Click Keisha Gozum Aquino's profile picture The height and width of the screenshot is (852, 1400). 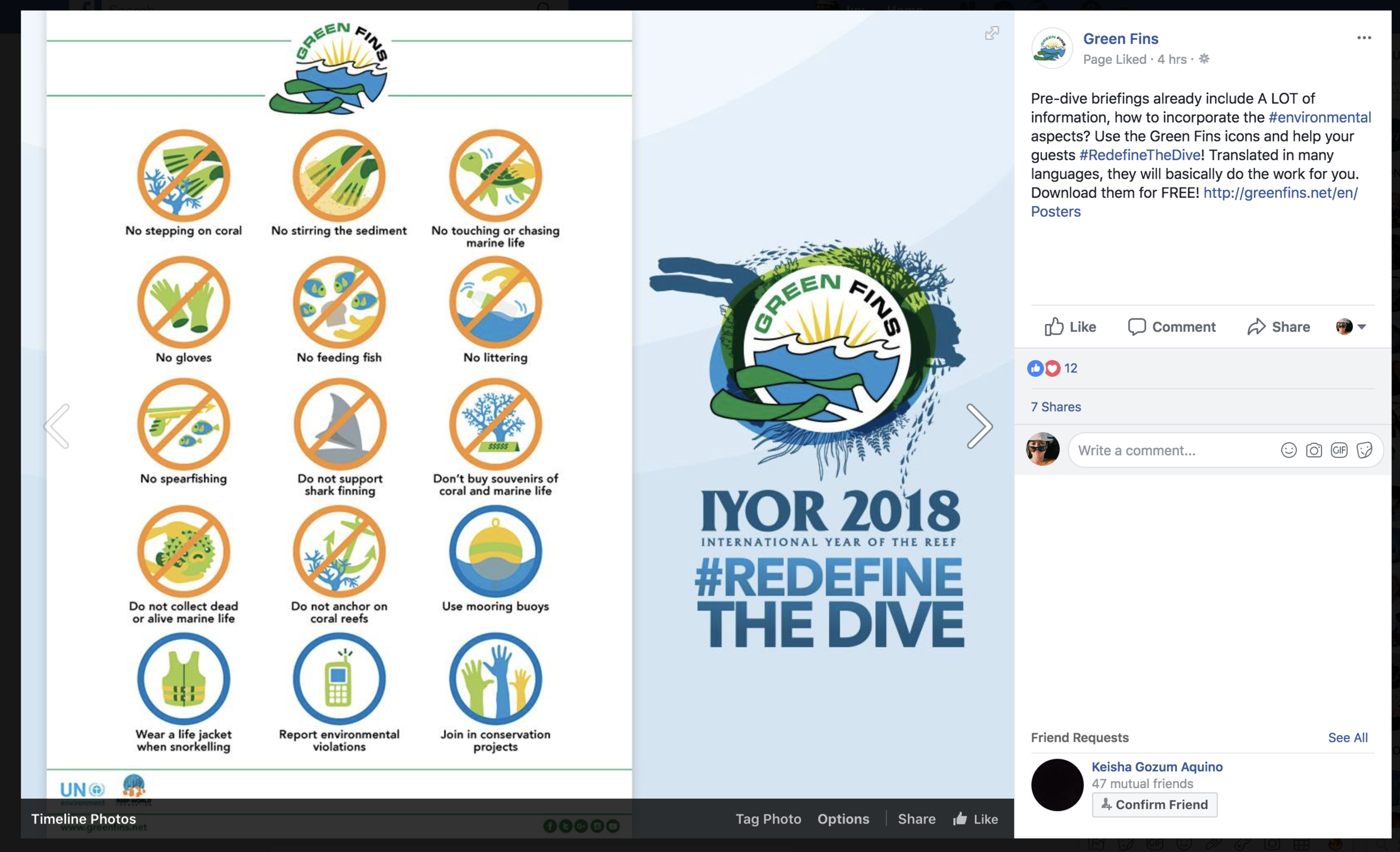click(x=1057, y=785)
